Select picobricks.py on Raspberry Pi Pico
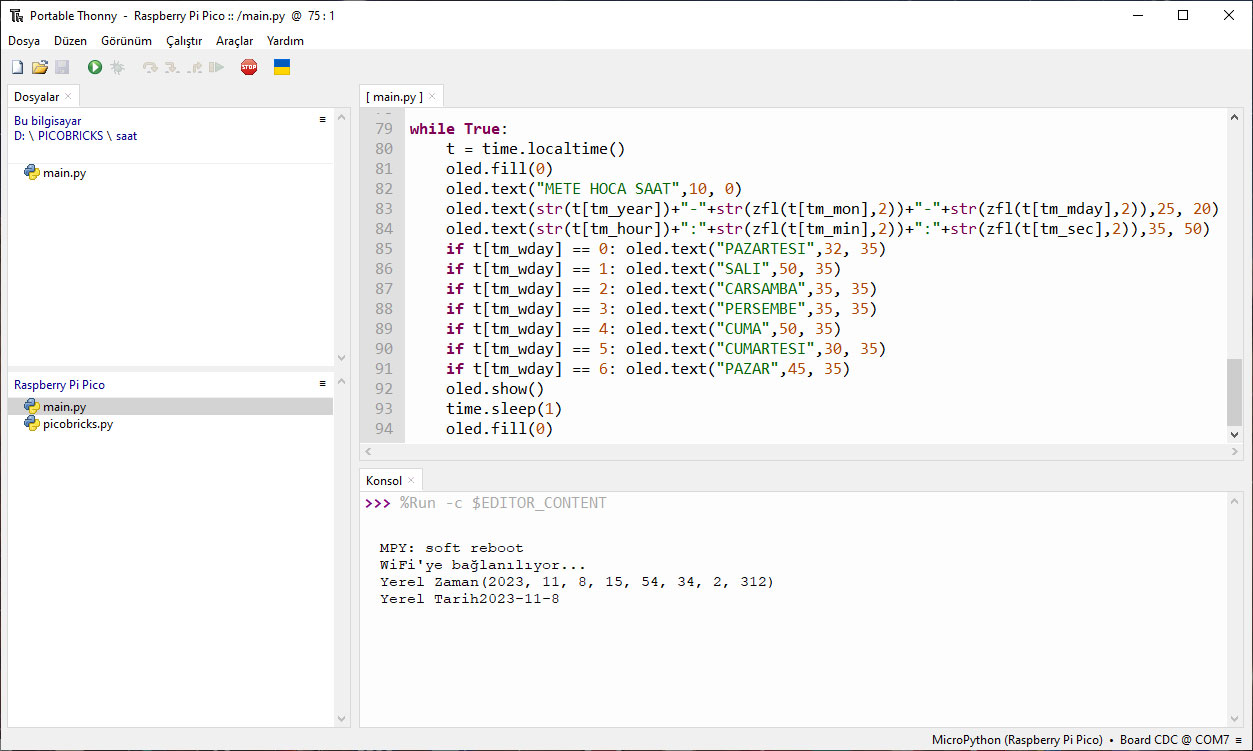1253x751 pixels. click(78, 424)
